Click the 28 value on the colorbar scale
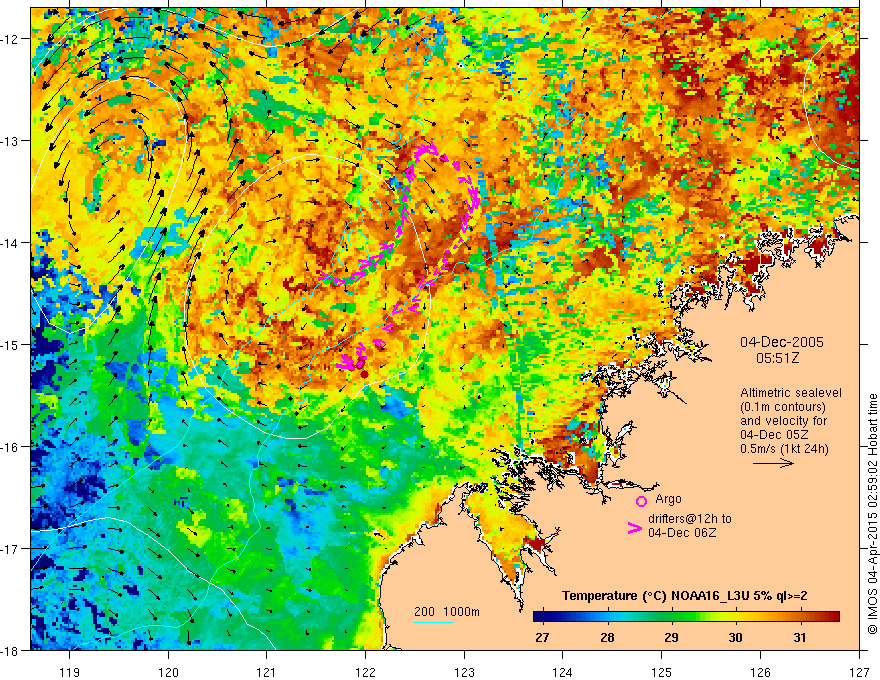The image size is (880, 680). click(x=607, y=637)
